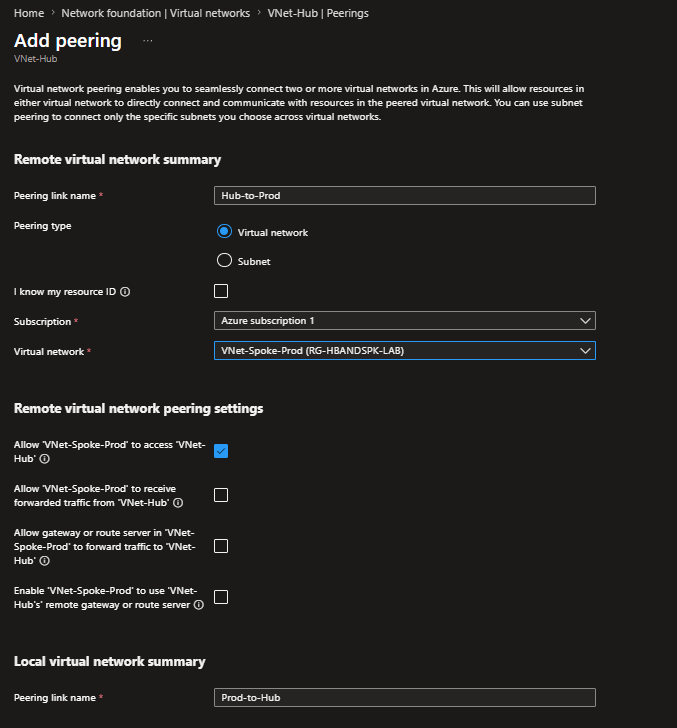The height and width of the screenshot is (728, 677).
Task: Enable receive forwarded traffic from VNet-Hub checkbox
Action: tap(221, 495)
